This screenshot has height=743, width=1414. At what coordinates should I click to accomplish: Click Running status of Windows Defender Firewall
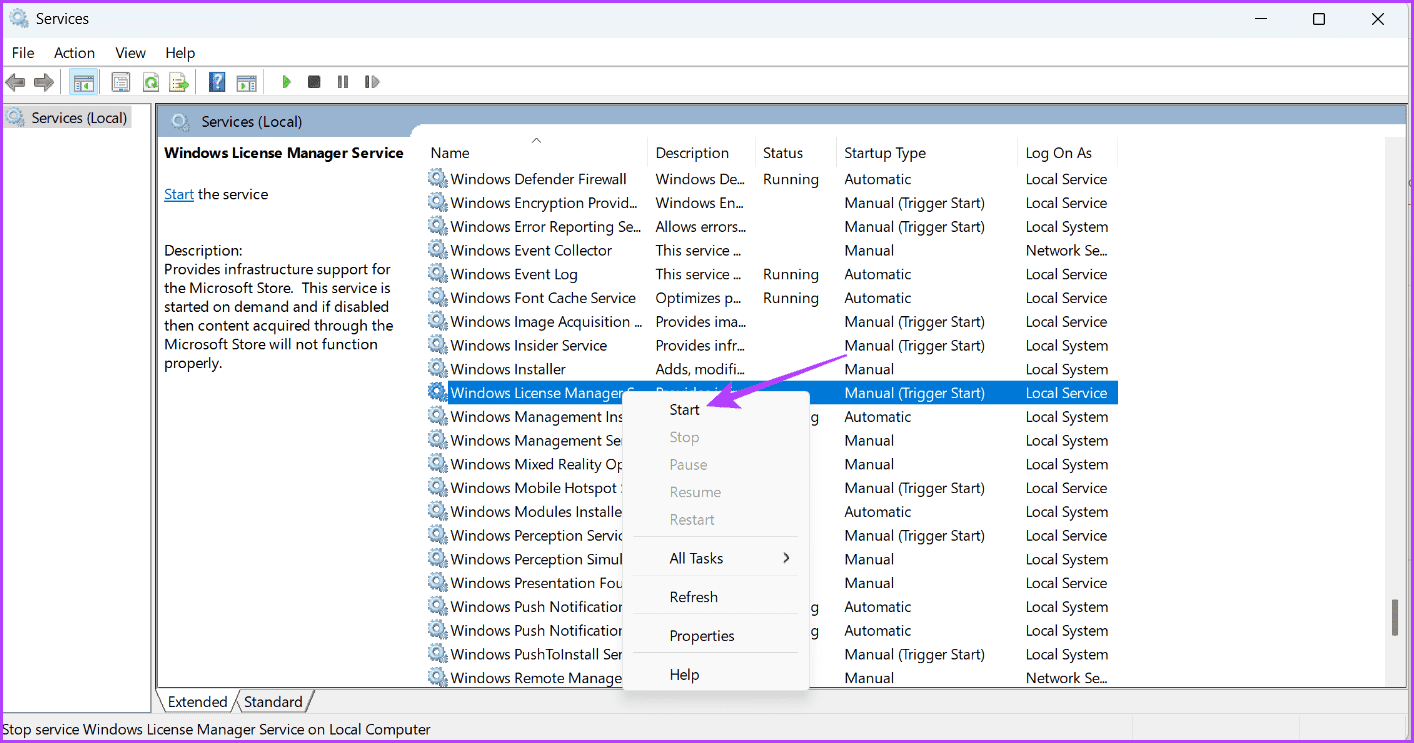[790, 179]
